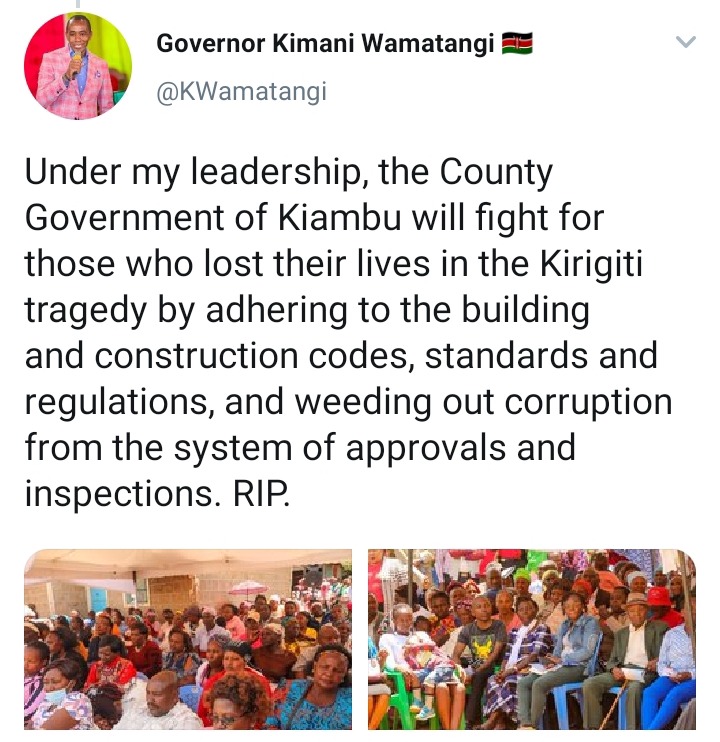Open Governor Kimani Wamatangi's profile picture
Screen dimensions: 720x742
78,66
